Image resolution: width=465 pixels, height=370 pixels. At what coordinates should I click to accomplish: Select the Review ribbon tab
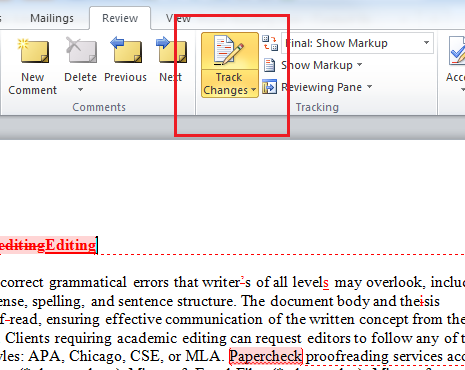[x=120, y=18]
